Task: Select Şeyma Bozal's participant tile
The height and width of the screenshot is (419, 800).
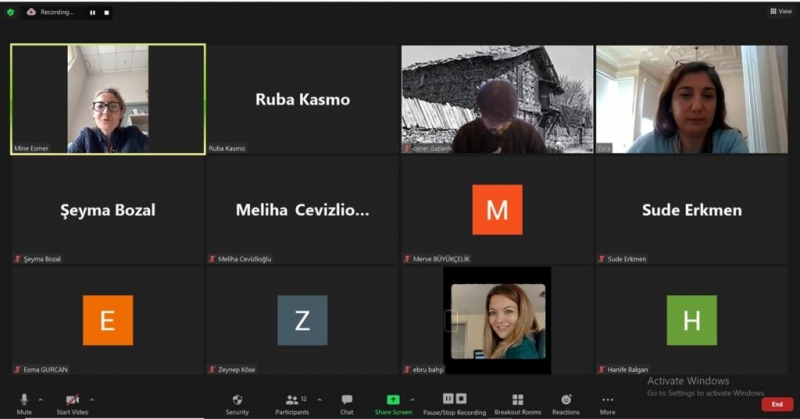Action: pyautogui.click(x=108, y=210)
